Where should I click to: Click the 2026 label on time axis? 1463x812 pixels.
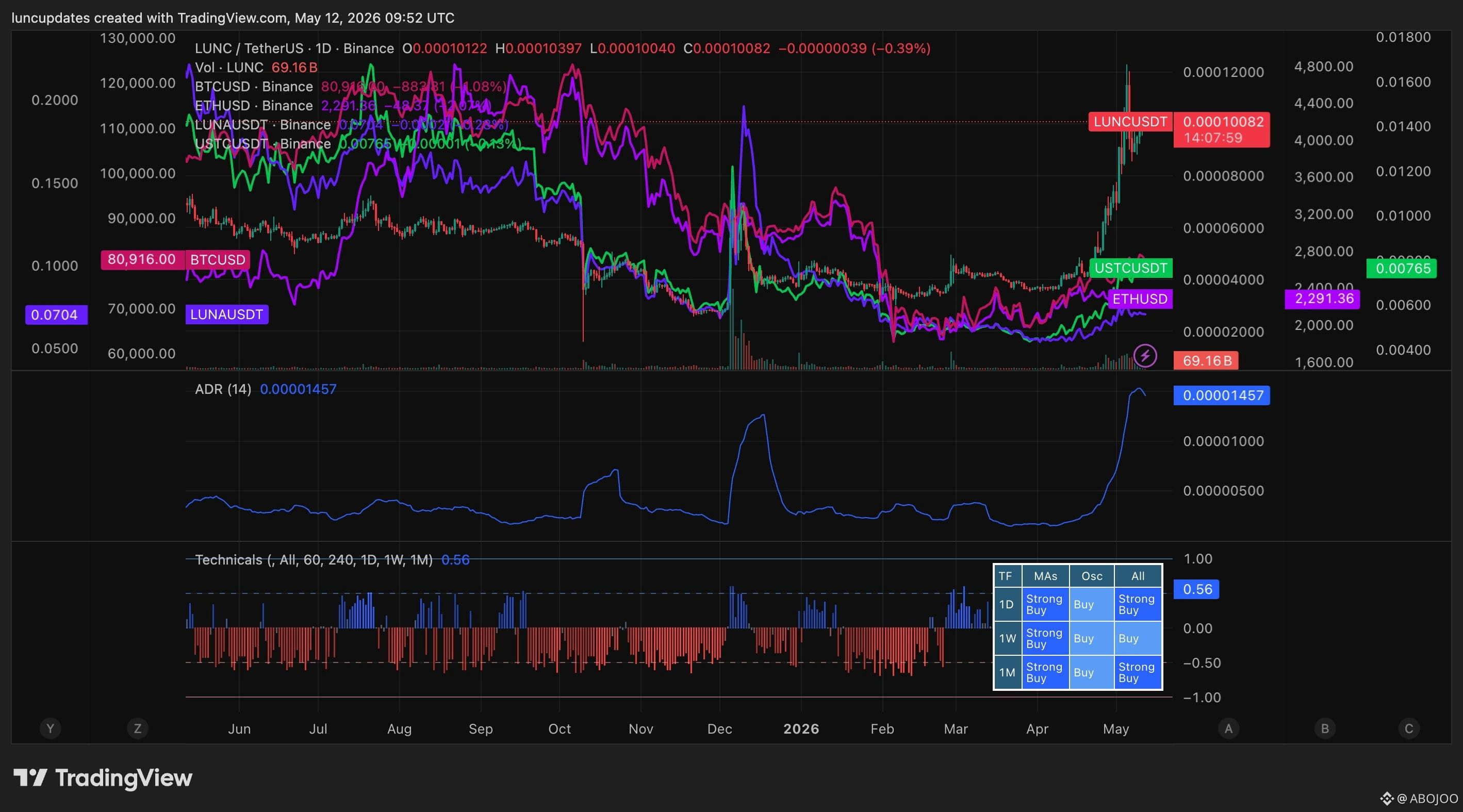pos(801,728)
